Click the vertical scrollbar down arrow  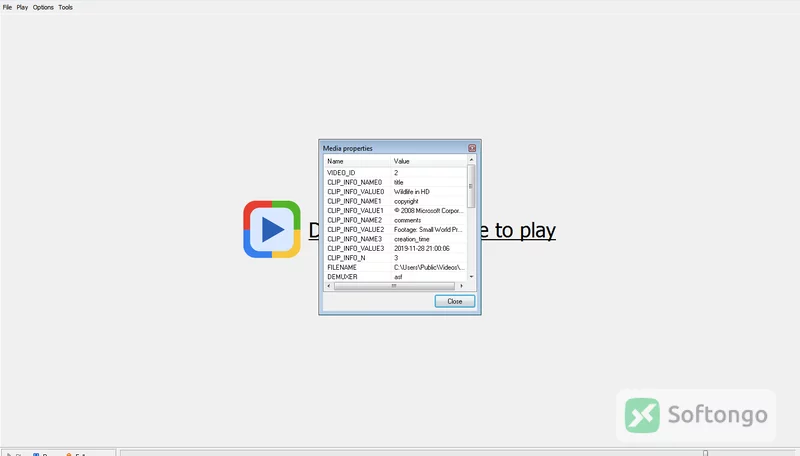(471, 276)
